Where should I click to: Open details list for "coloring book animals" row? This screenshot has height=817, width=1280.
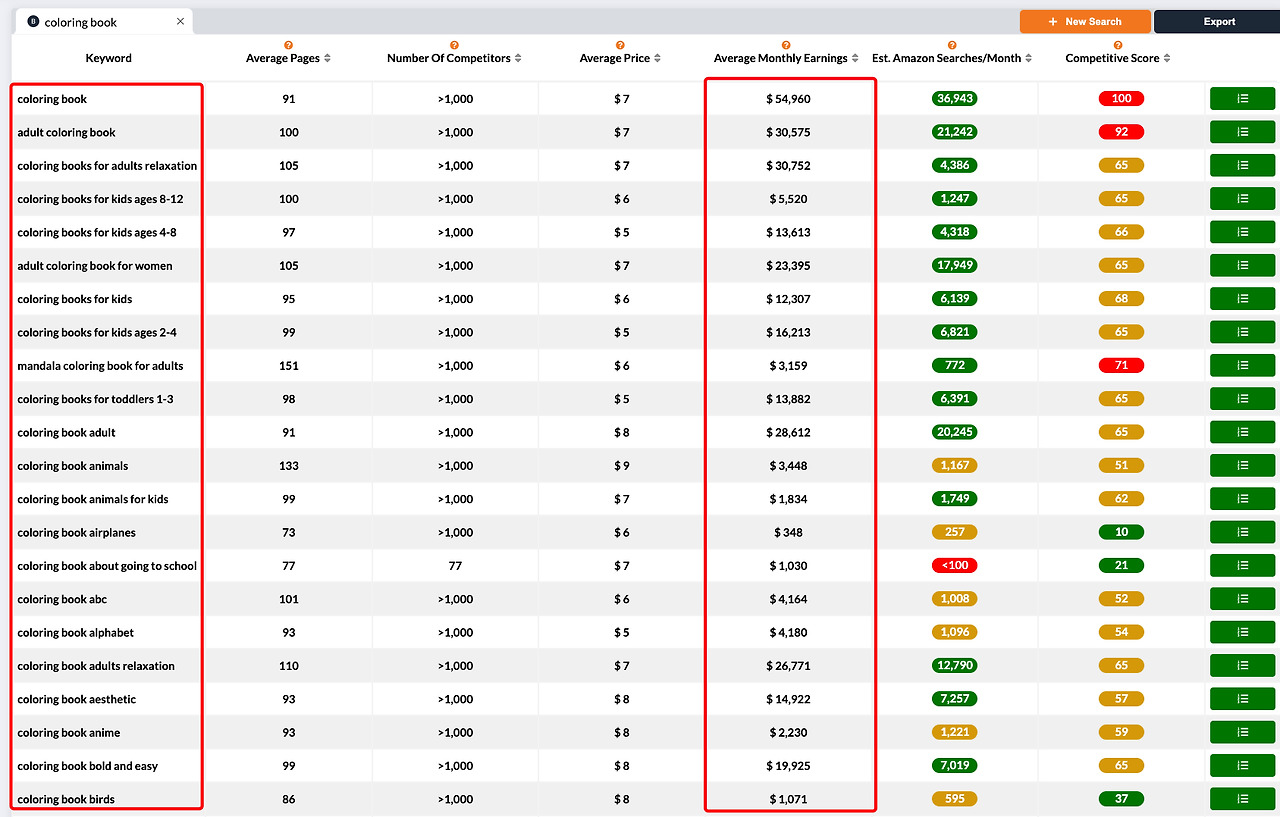pos(1242,465)
